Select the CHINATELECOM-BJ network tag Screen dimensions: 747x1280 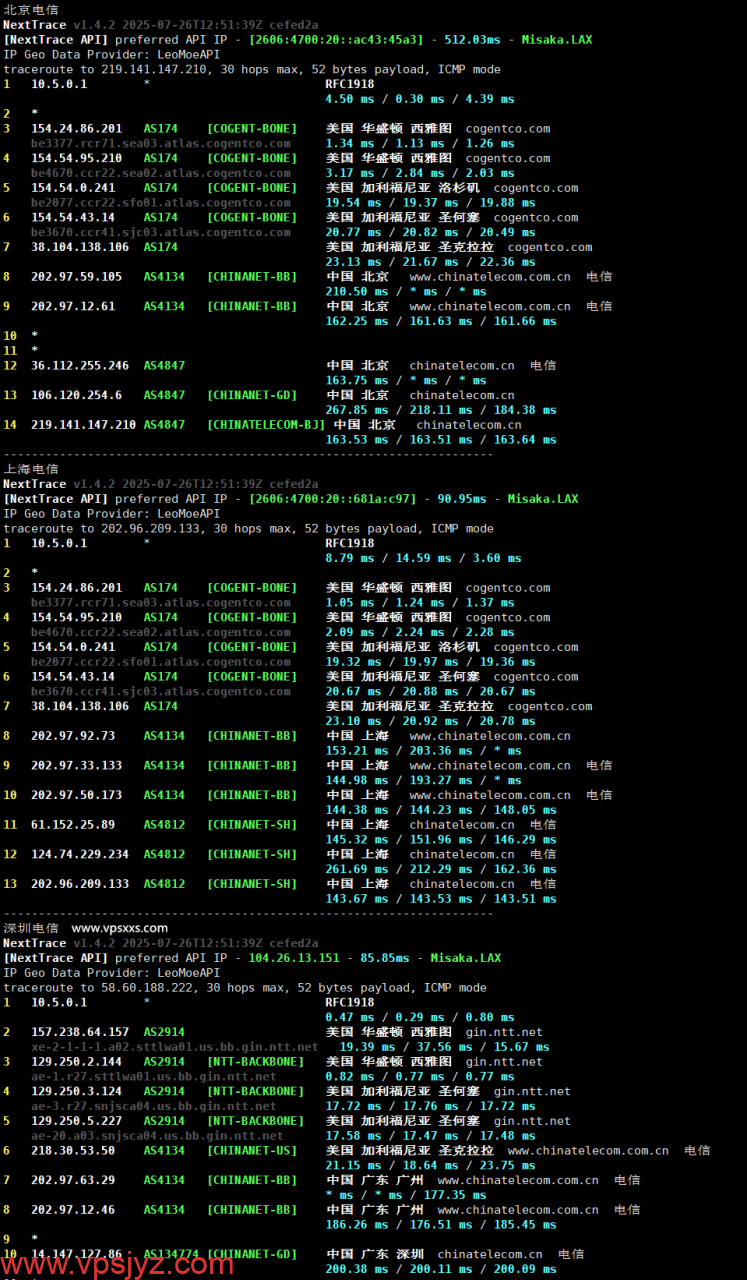[266, 425]
